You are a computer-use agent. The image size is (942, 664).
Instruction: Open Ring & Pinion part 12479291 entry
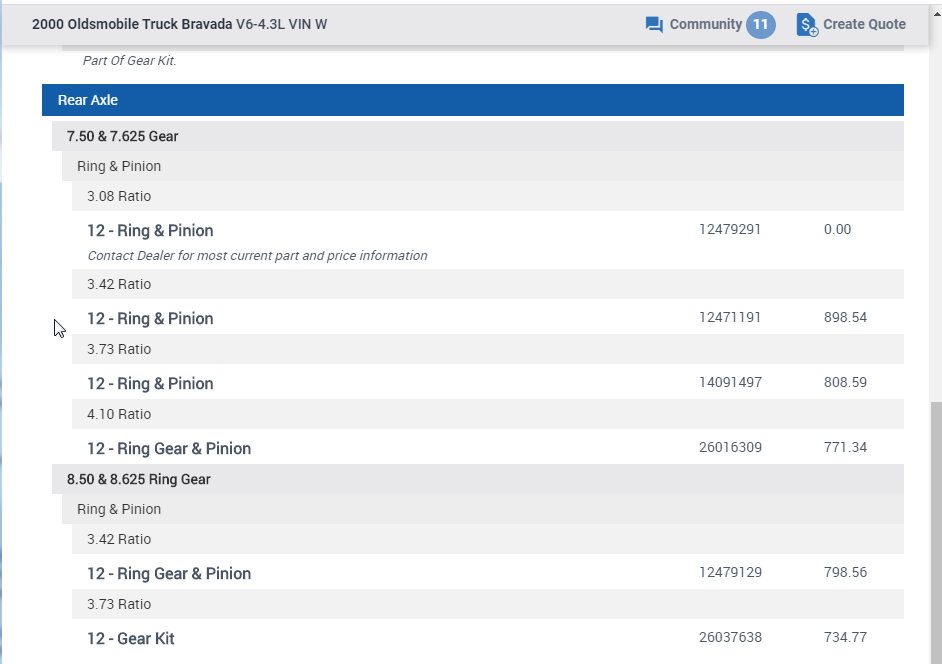[150, 231]
